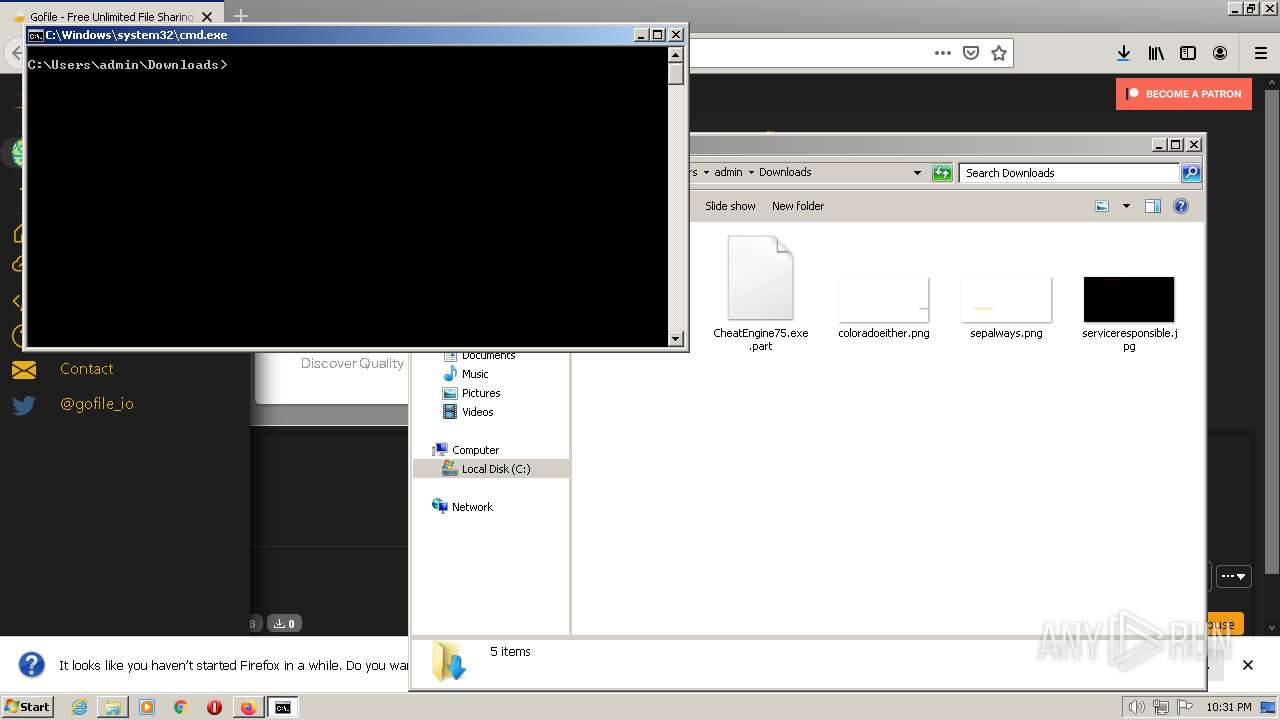Click New folder in Explorer toolbar
This screenshot has width=1280, height=720.
pos(798,206)
